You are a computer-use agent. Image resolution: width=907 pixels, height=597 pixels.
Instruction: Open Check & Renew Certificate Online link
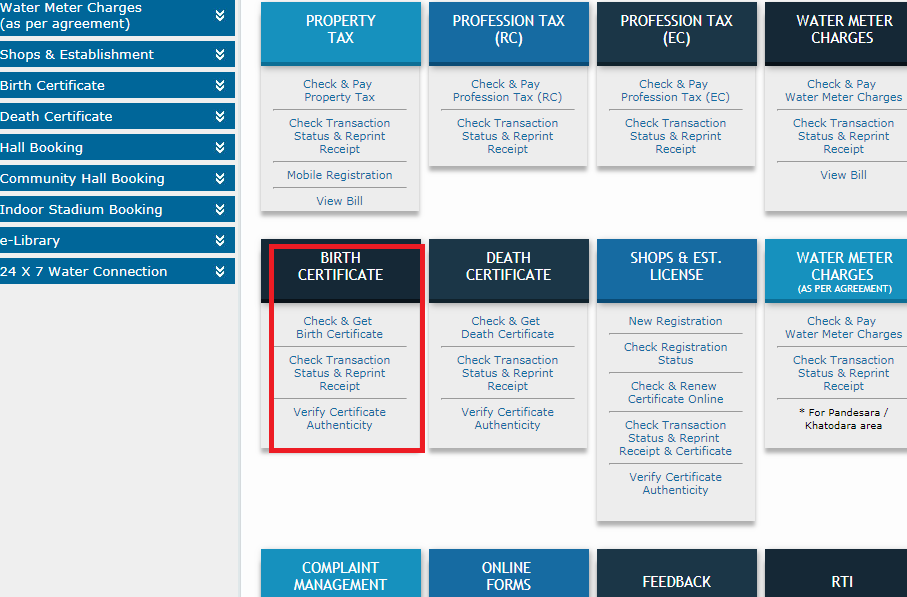point(675,393)
